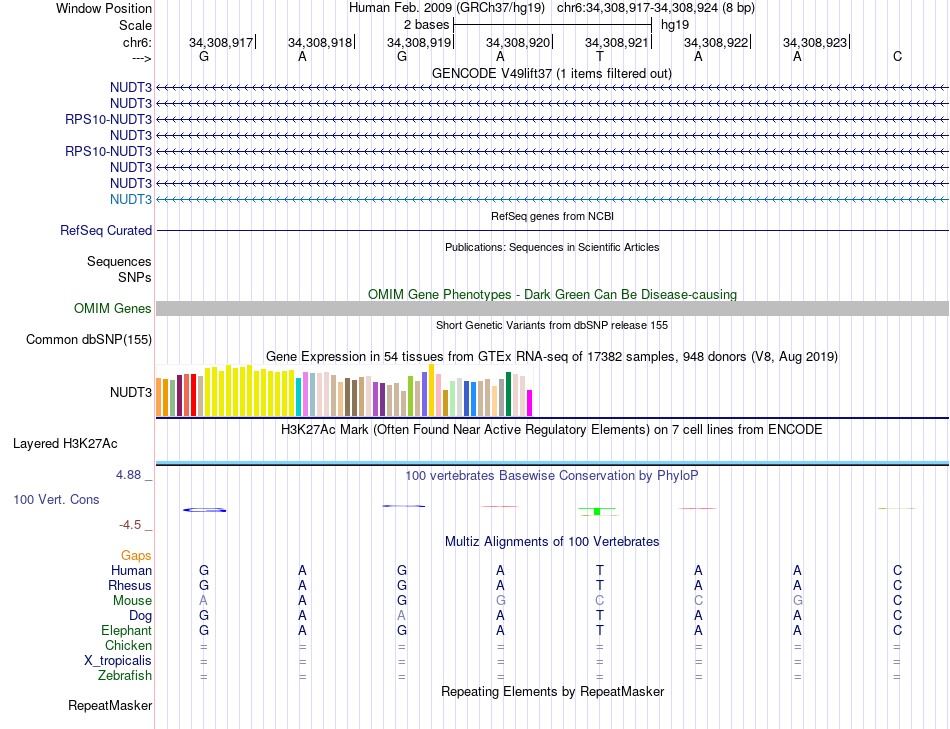Open '100 vertebrates Basewise Conservation by PhyloP' title

click(x=552, y=476)
